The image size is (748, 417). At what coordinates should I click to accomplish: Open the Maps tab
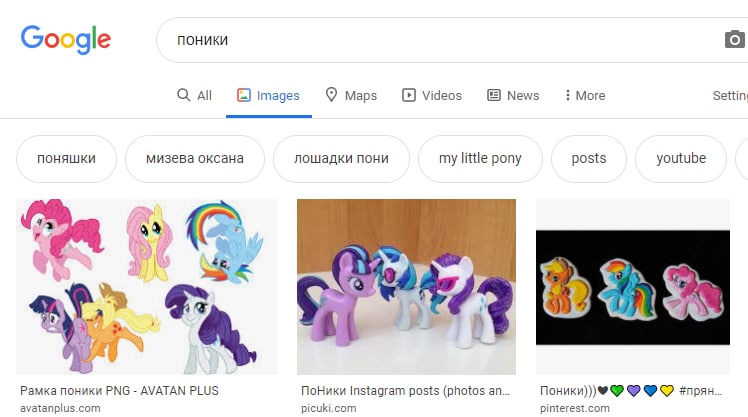tap(351, 95)
